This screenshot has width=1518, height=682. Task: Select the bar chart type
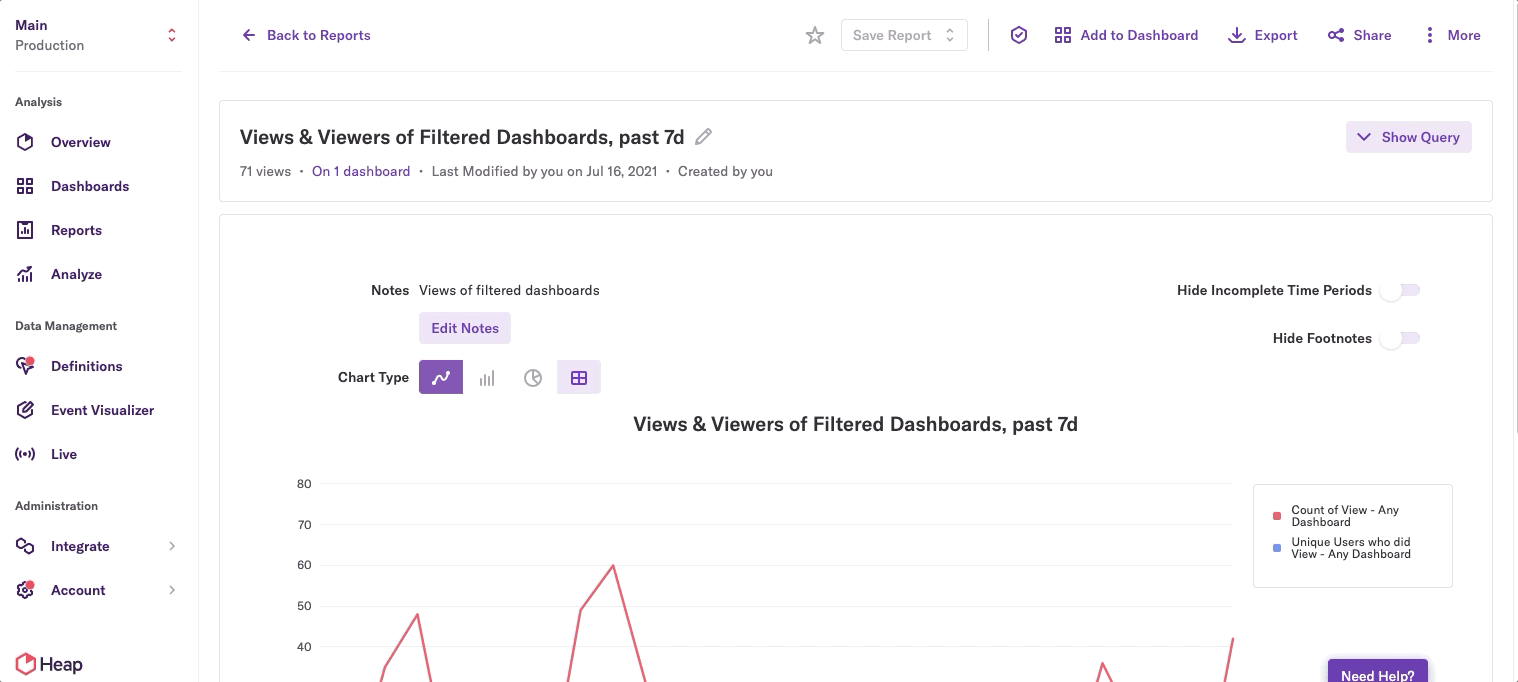(x=487, y=377)
